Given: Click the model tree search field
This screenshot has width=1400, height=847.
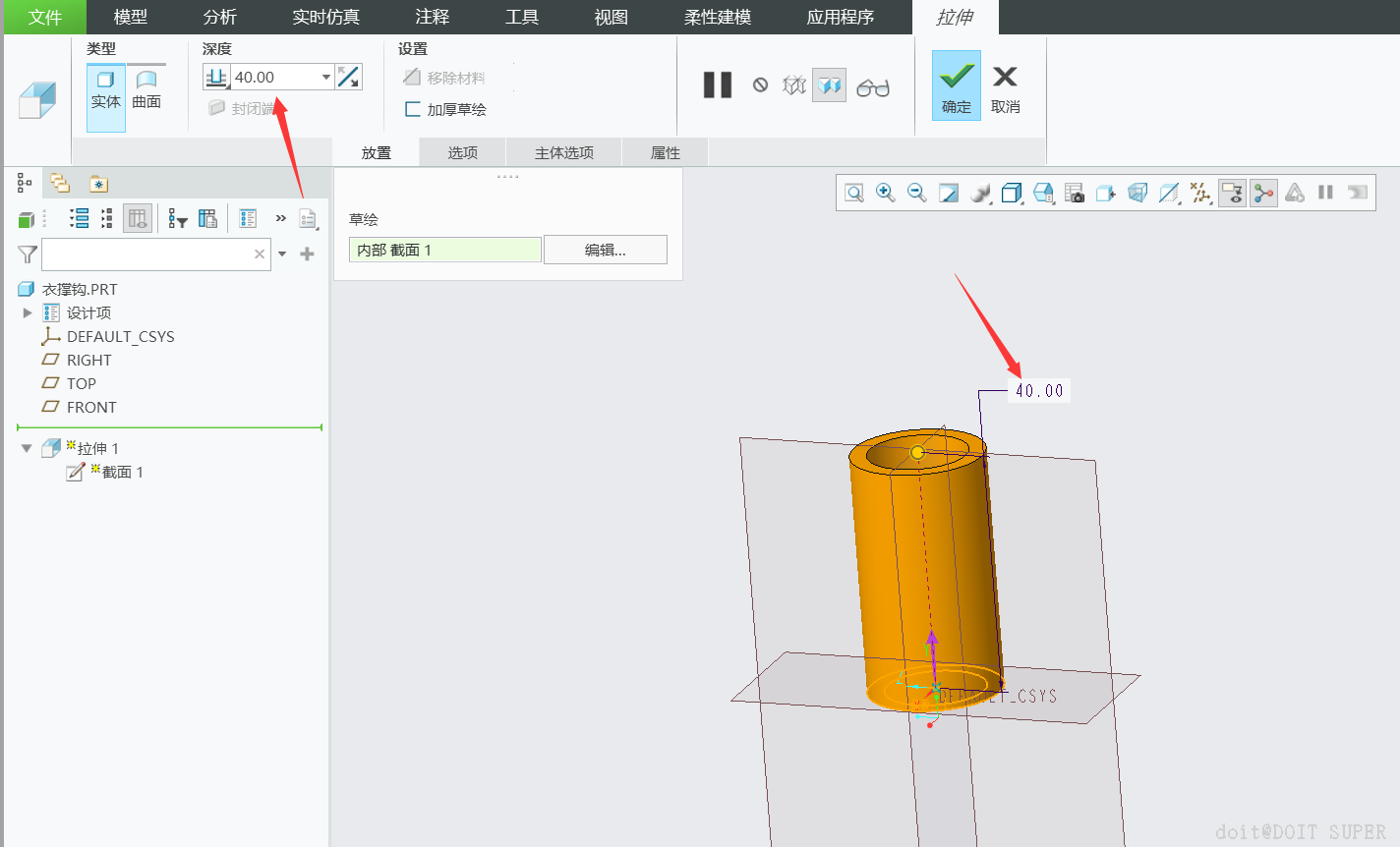Looking at the screenshot, I should click(x=147, y=254).
